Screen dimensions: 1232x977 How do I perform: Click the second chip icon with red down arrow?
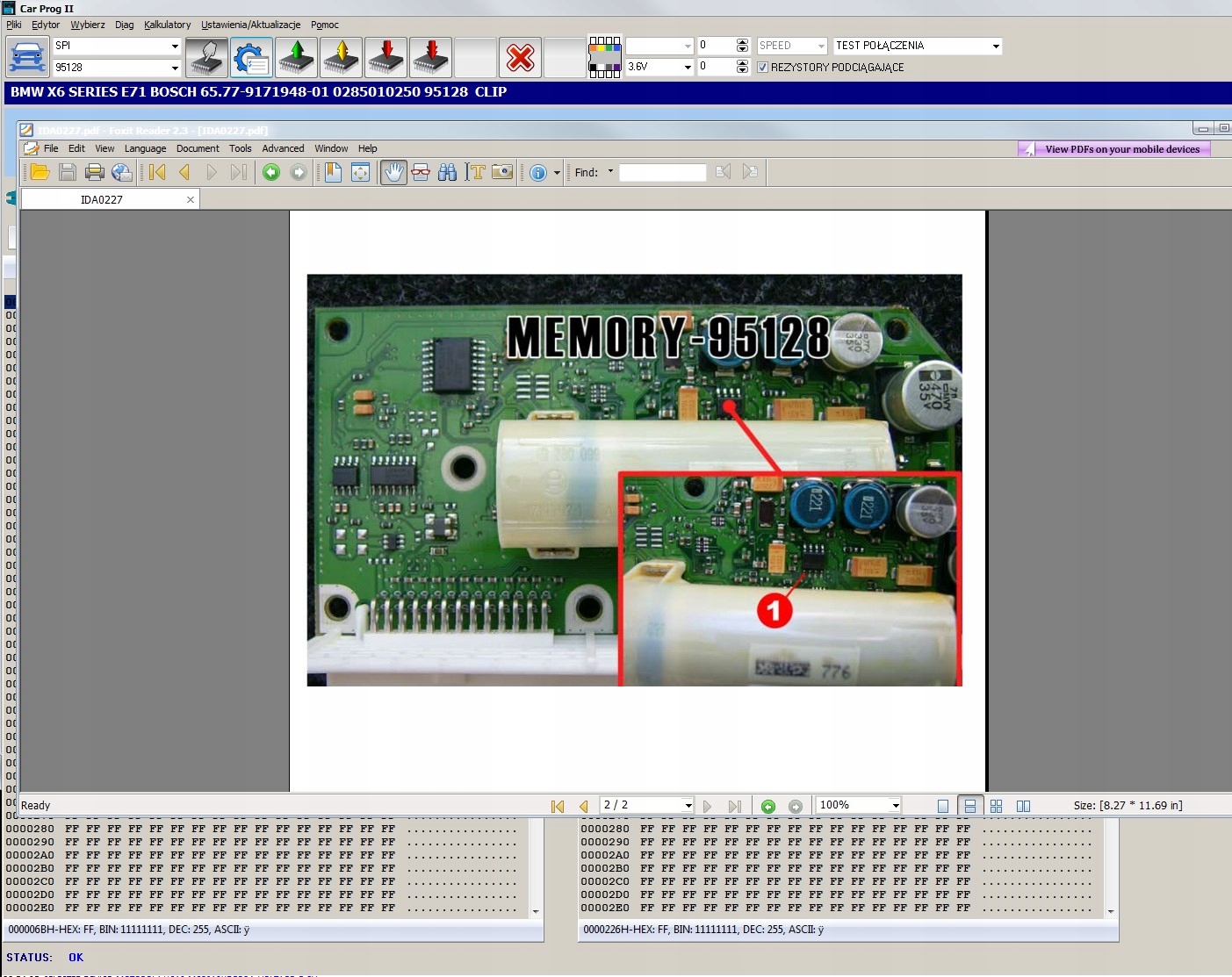click(431, 57)
